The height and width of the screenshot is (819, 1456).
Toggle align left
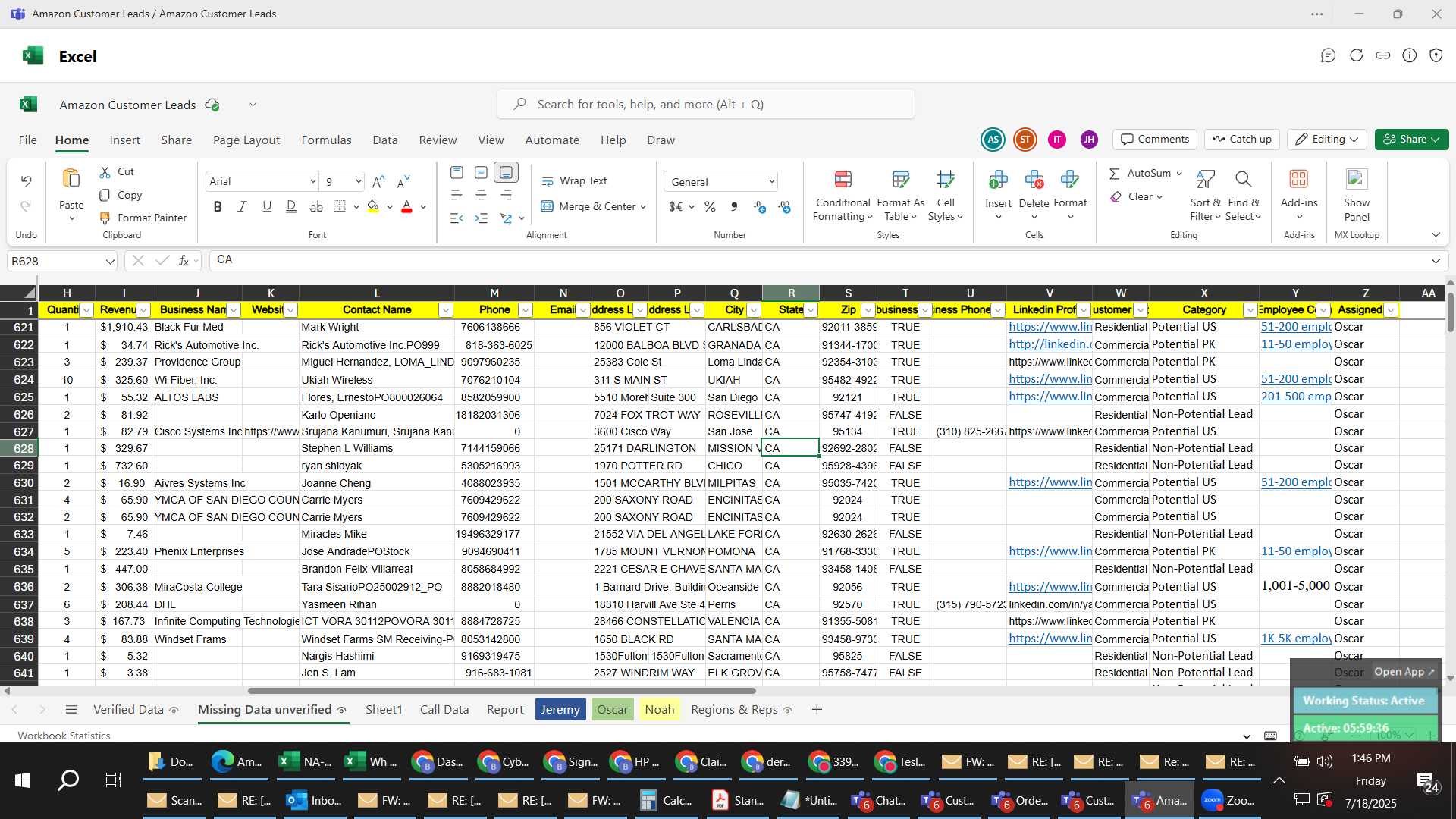point(456,195)
